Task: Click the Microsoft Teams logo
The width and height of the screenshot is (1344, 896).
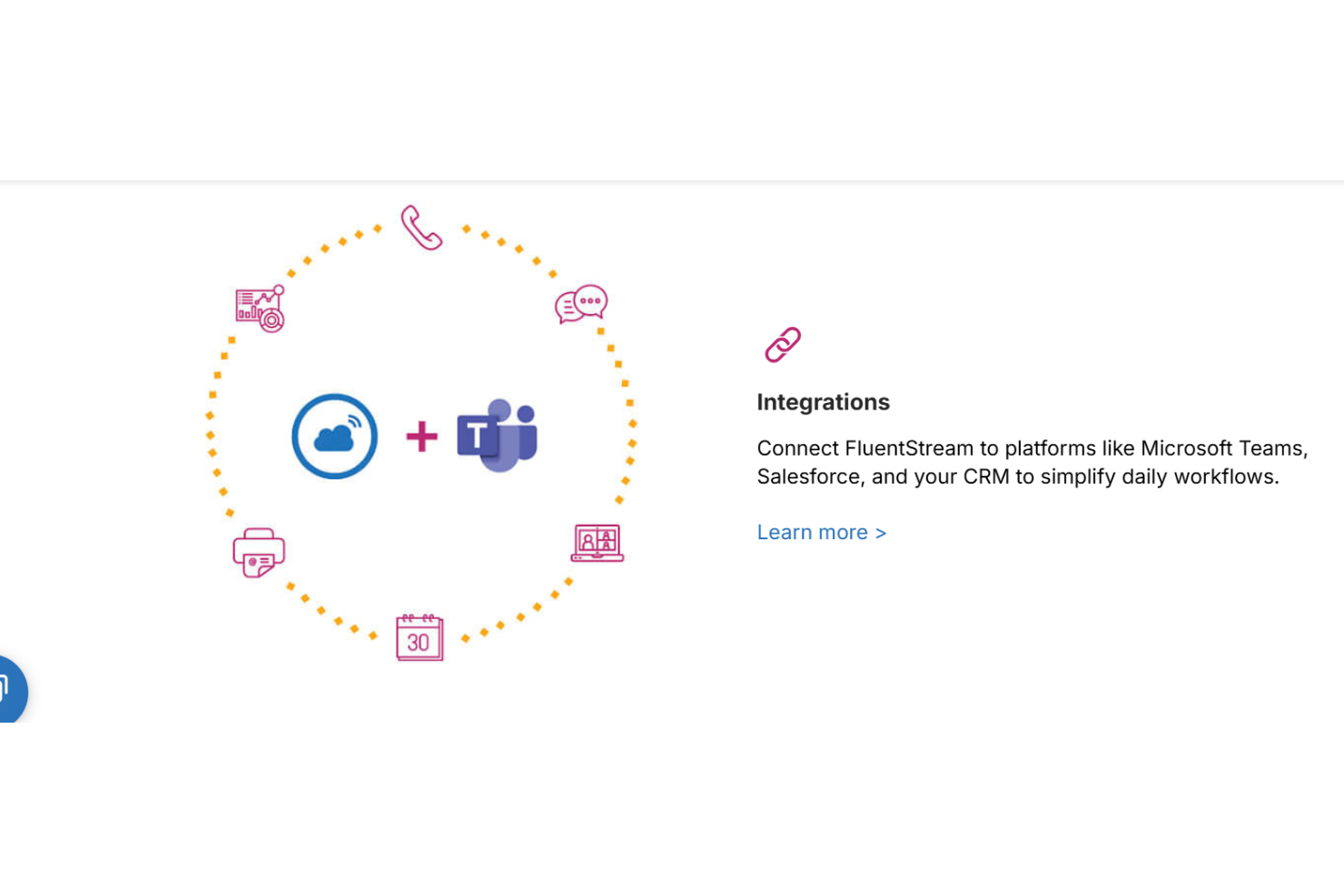Action: 498,436
